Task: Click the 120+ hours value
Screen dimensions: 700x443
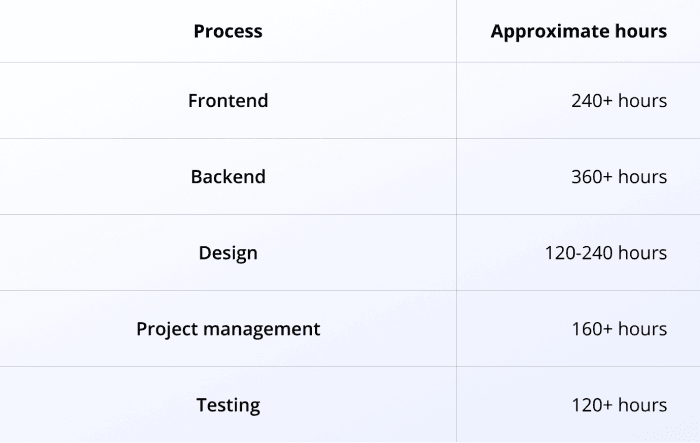Action: 619,405
